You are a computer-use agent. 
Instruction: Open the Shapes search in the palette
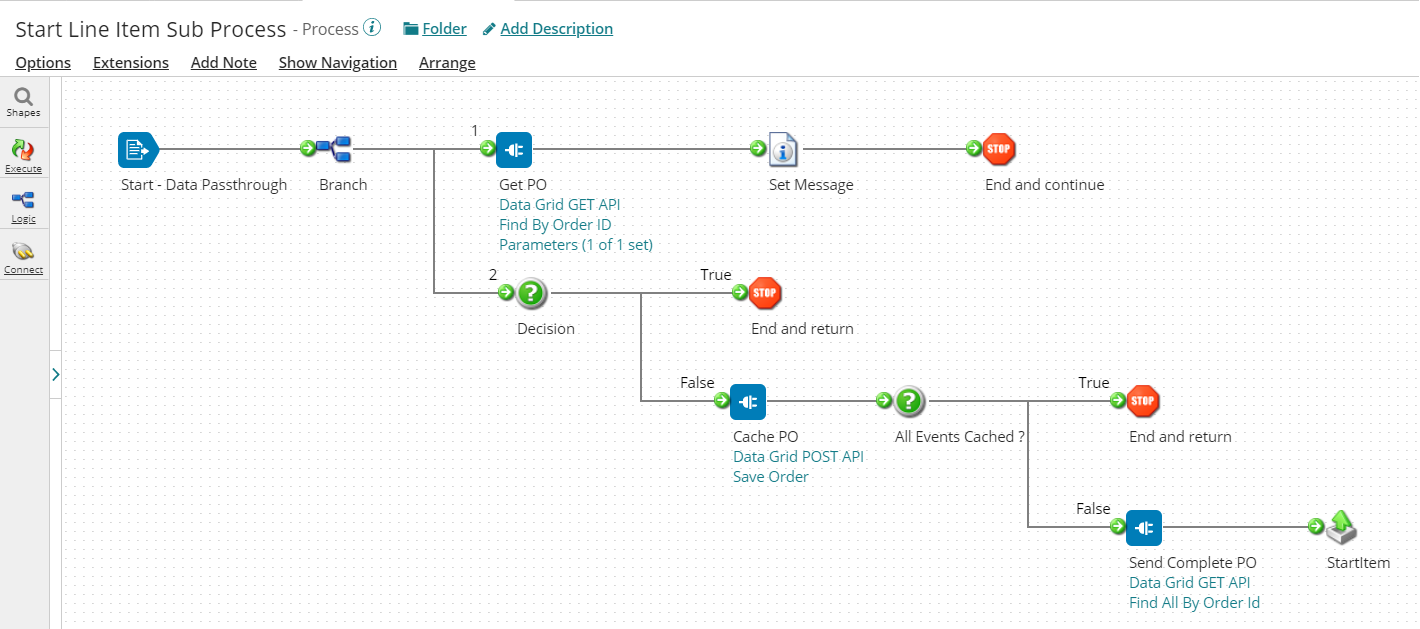[23, 101]
